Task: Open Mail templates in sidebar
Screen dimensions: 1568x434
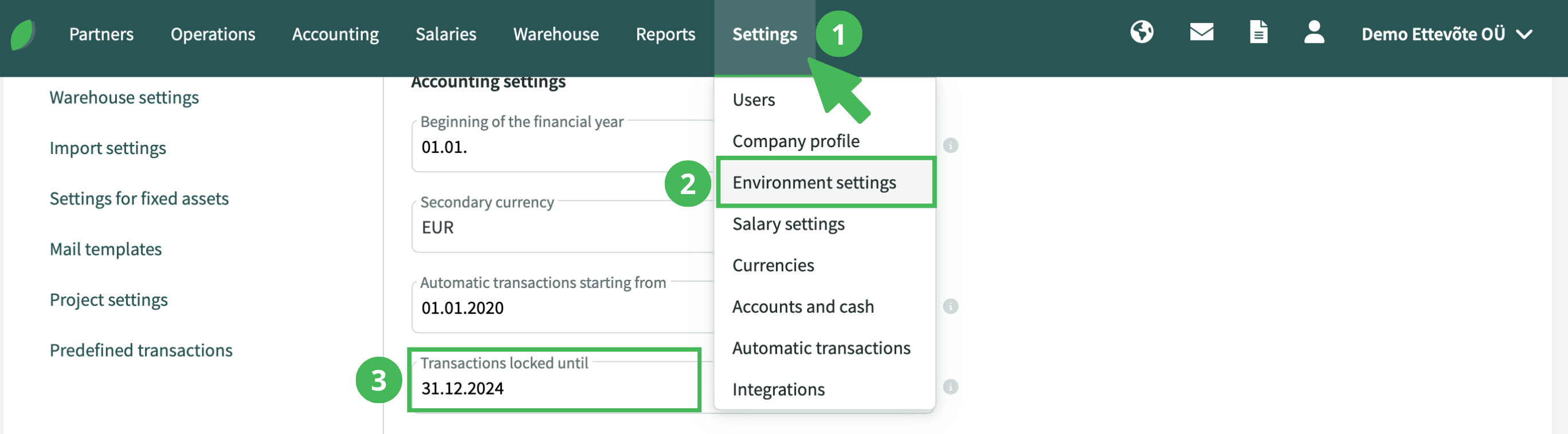Action: pos(105,249)
